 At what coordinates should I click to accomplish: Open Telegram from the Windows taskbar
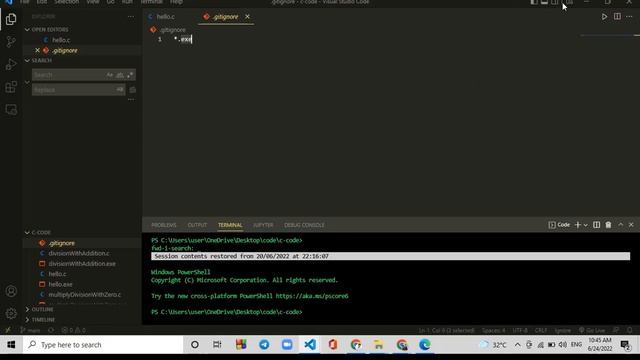[x=264, y=345]
